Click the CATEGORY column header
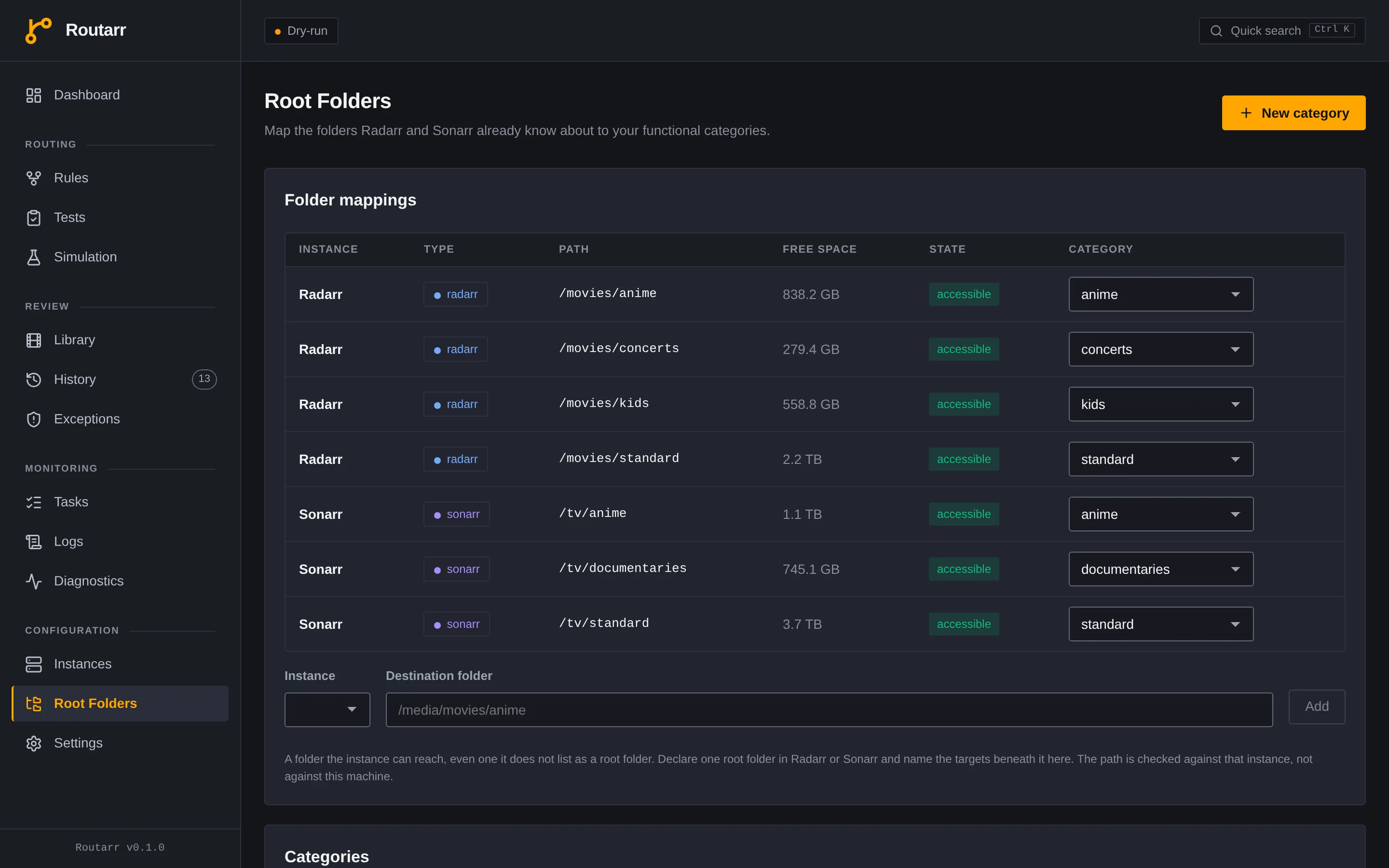1389x868 pixels. pos(1100,249)
